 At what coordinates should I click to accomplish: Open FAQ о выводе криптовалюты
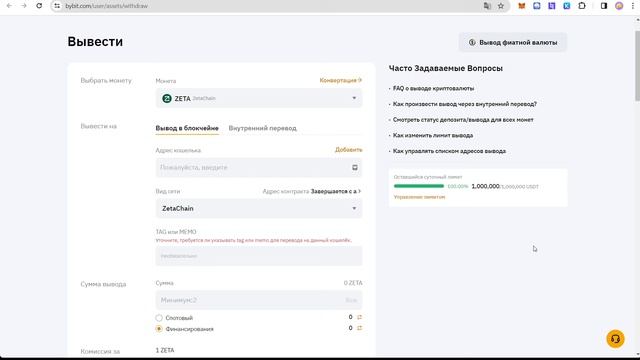[x=433, y=88]
